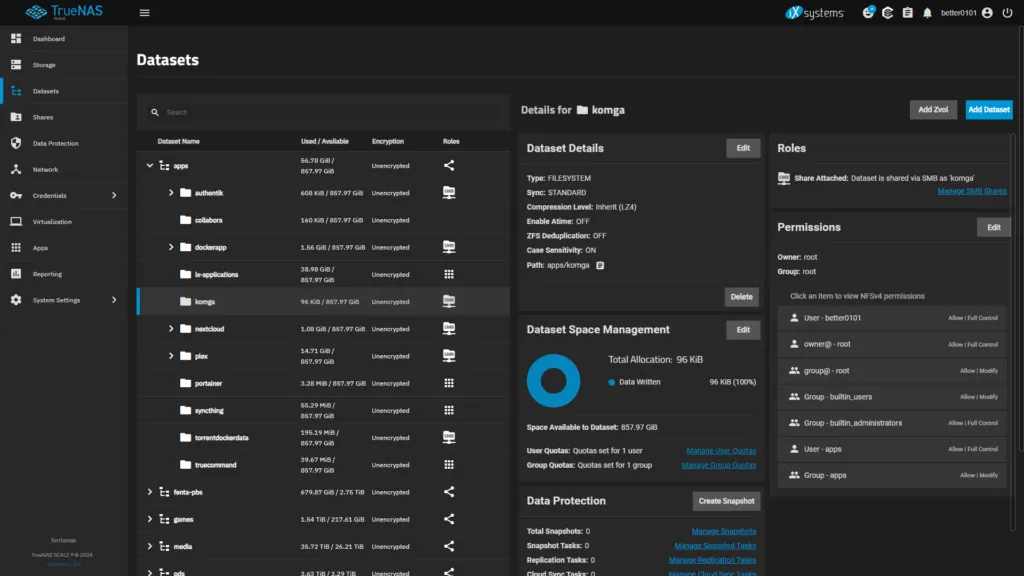Click the SMB share role icon for komga
This screenshot has width=1024, height=576.
pyautogui.click(x=448, y=301)
